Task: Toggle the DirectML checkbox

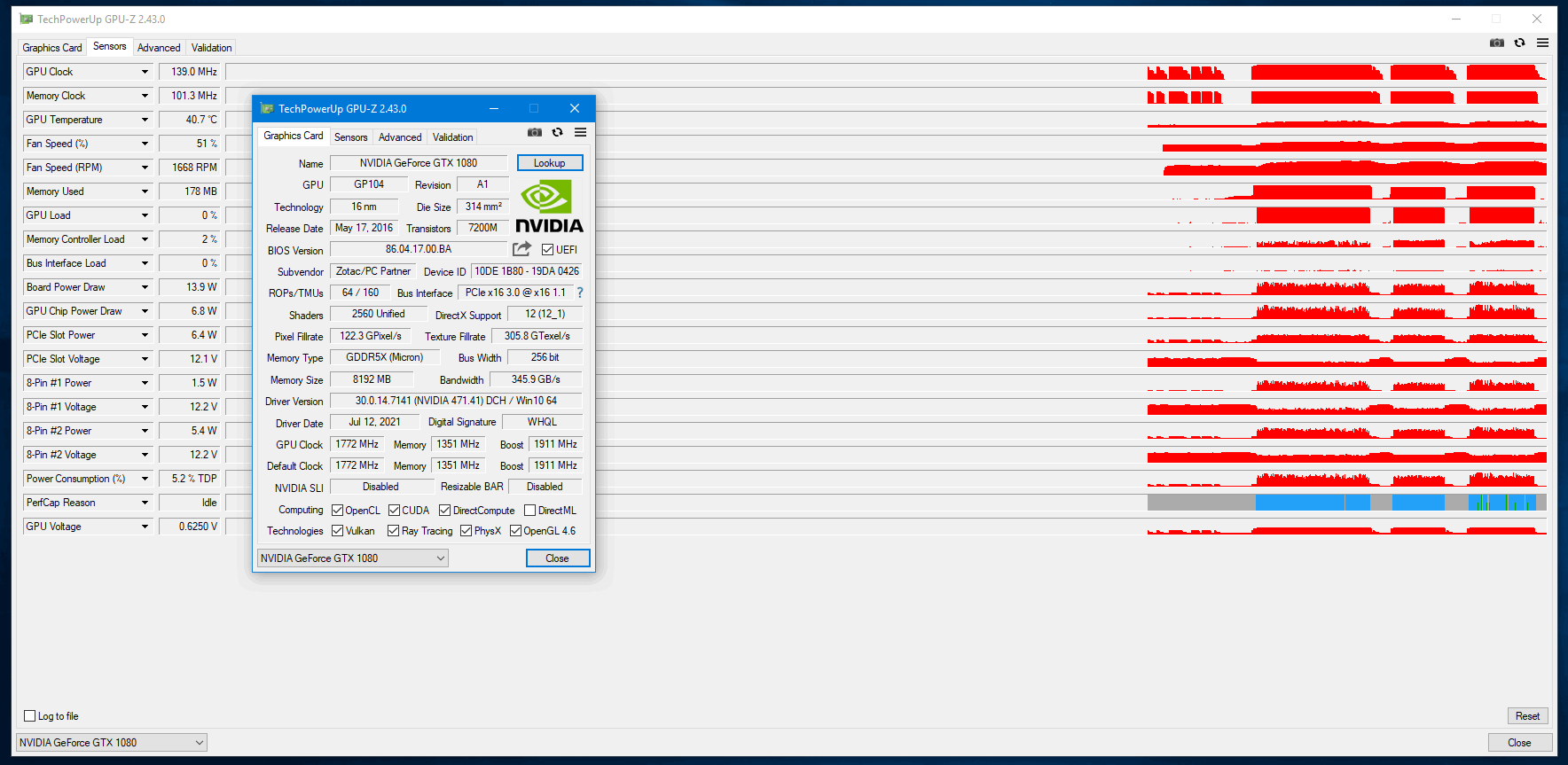Action: 529,511
